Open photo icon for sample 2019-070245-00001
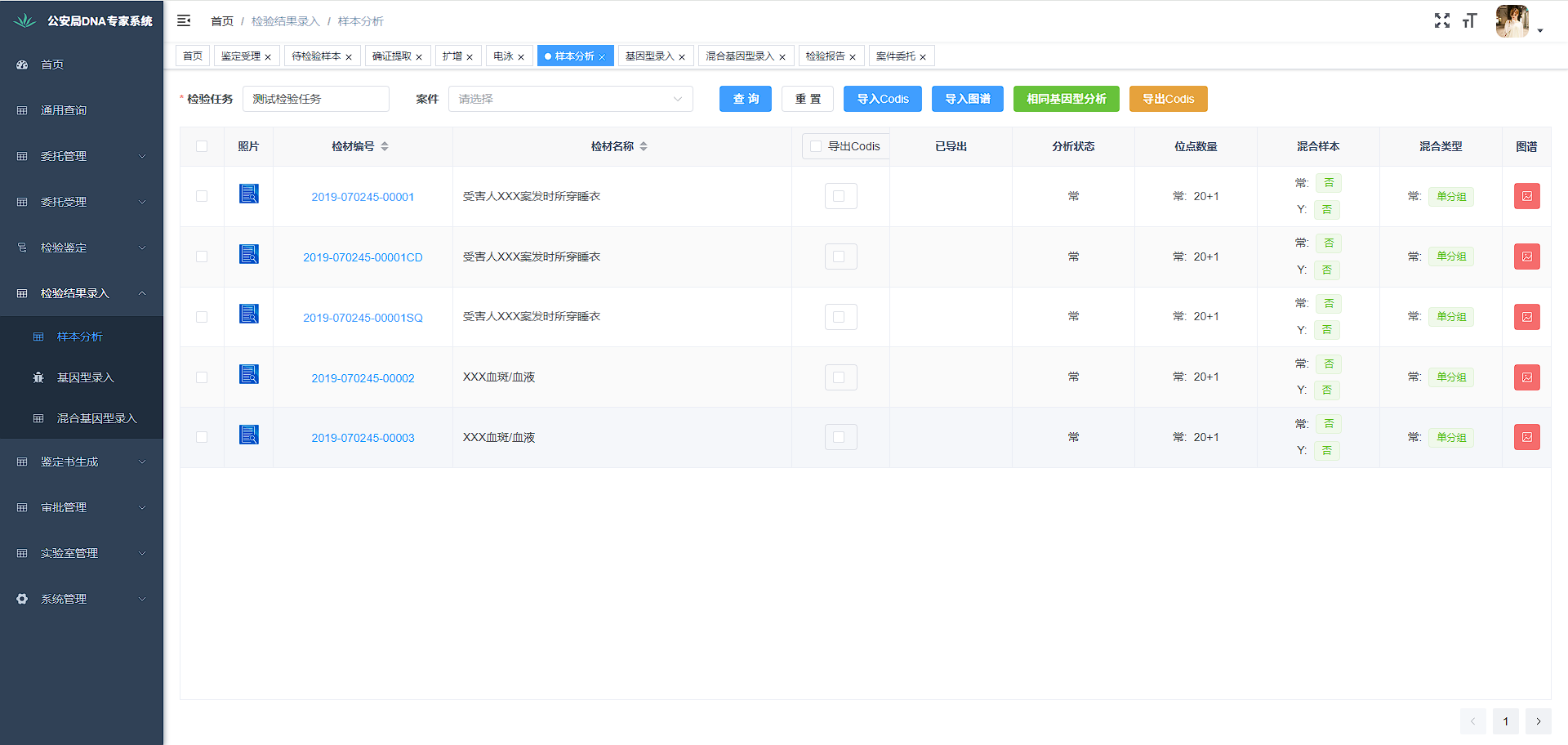The width and height of the screenshot is (1568, 745). [x=248, y=194]
